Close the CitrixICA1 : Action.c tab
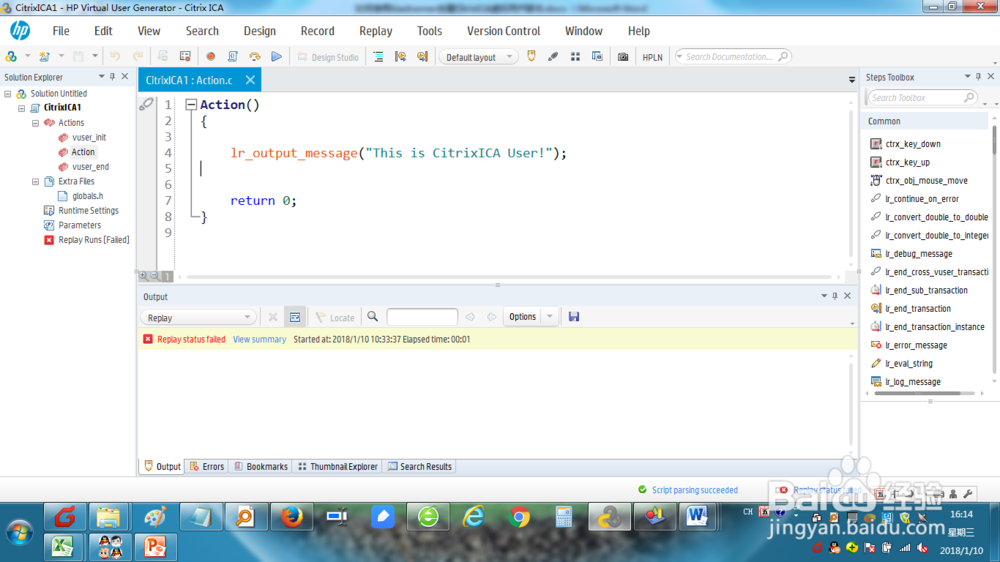Image resolution: width=1000 pixels, height=562 pixels. pyautogui.click(x=250, y=80)
